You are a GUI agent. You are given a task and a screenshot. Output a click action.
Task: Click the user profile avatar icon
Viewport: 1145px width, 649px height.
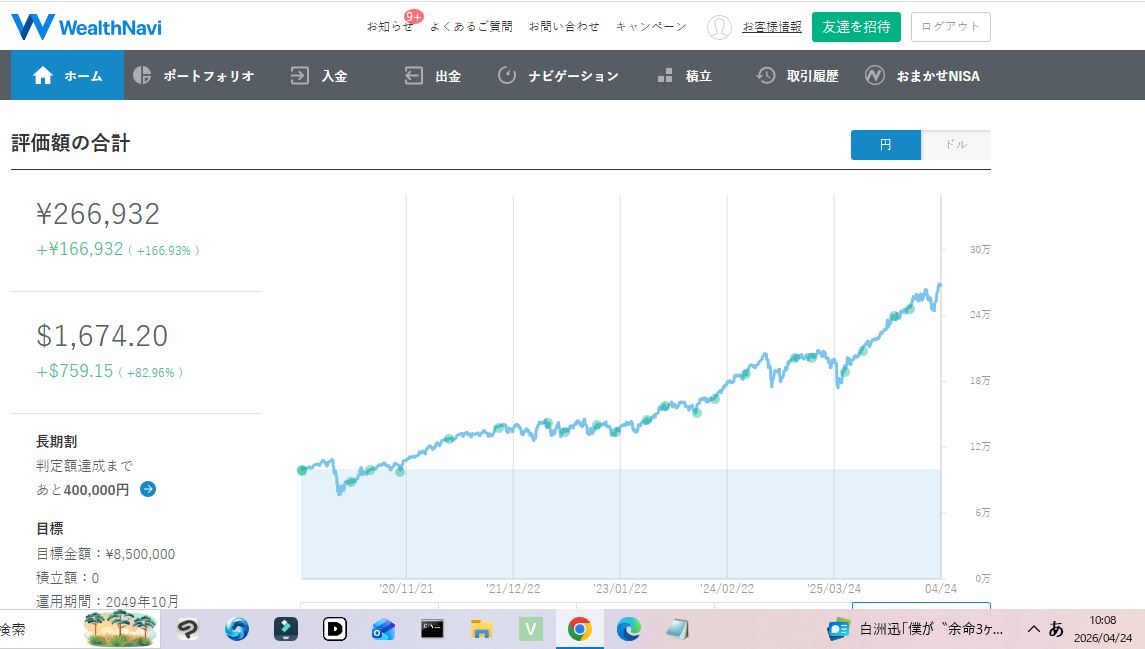(x=719, y=27)
